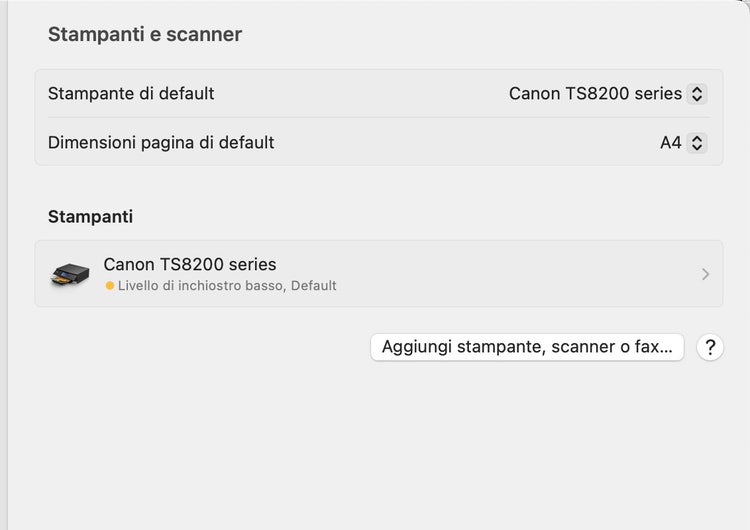Click the Livello di inchiostro basso status text
This screenshot has width=750, height=530.
pos(200,286)
